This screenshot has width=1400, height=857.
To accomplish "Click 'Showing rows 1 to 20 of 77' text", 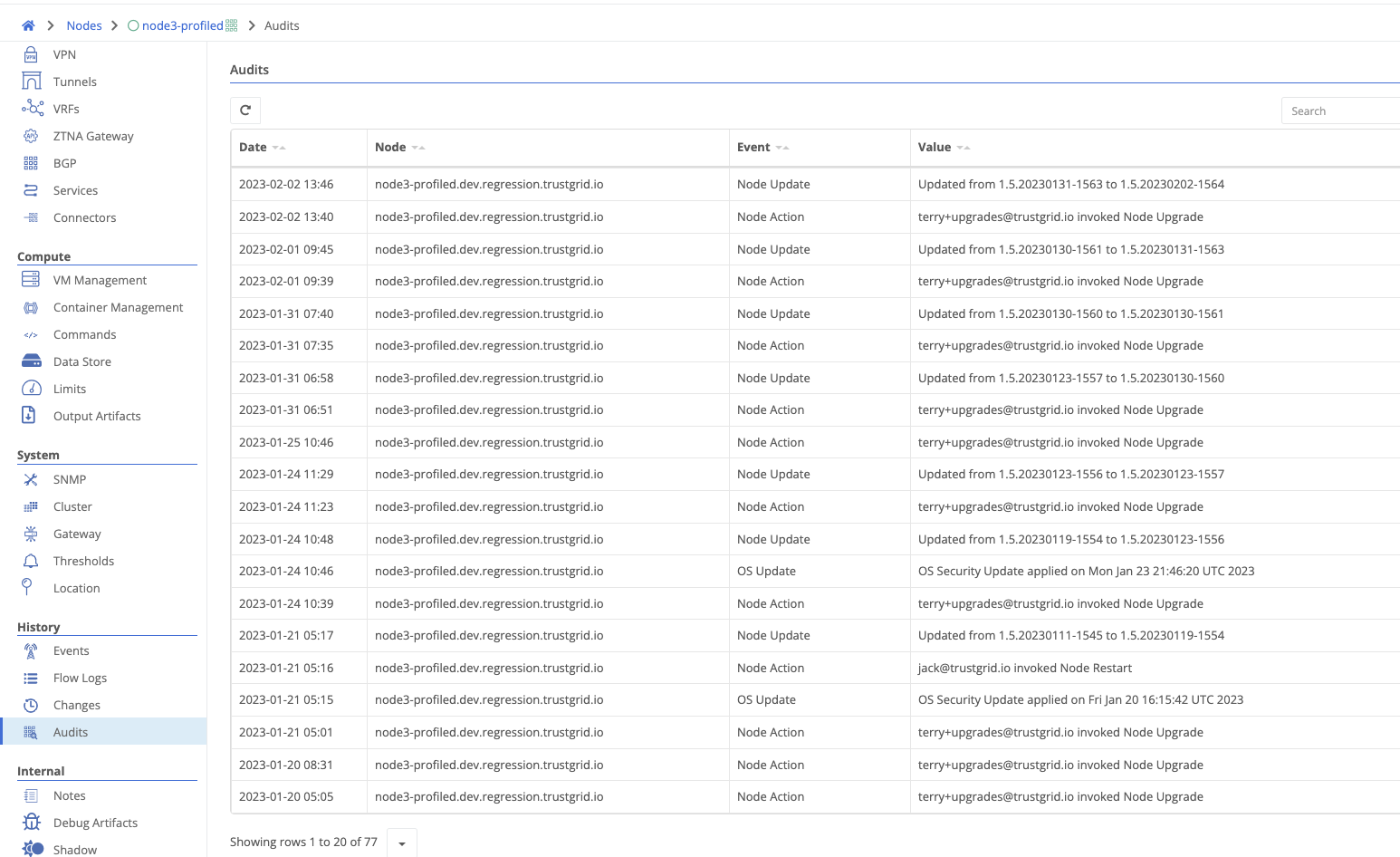I will pos(303,842).
